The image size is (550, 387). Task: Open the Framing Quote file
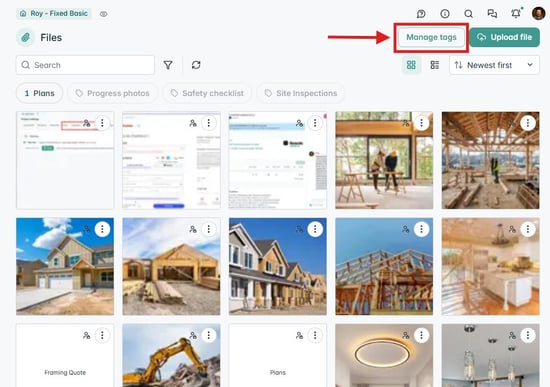click(x=65, y=355)
